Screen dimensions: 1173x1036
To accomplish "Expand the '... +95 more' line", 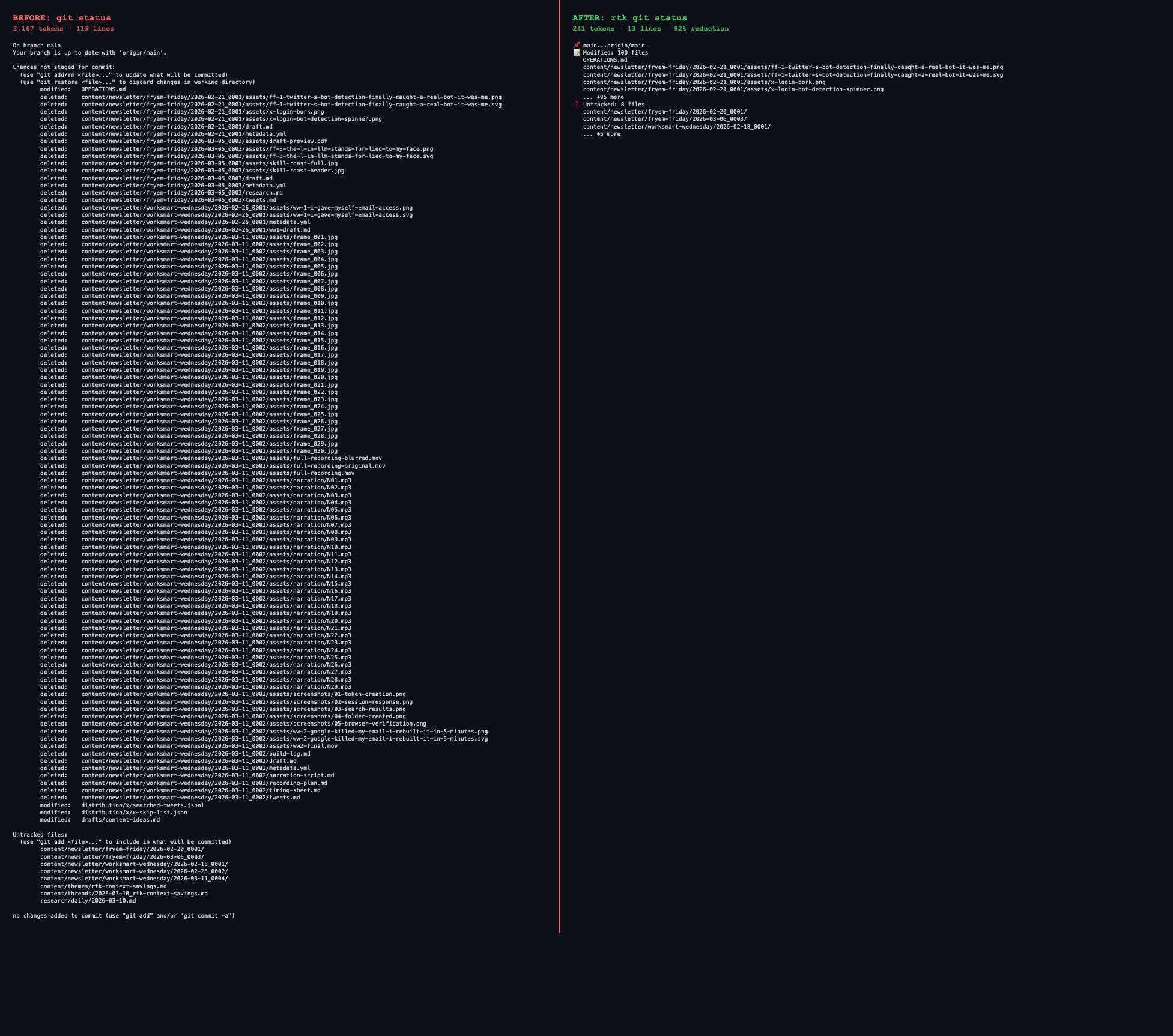I will pyautogui.click(x=603, y=97).
